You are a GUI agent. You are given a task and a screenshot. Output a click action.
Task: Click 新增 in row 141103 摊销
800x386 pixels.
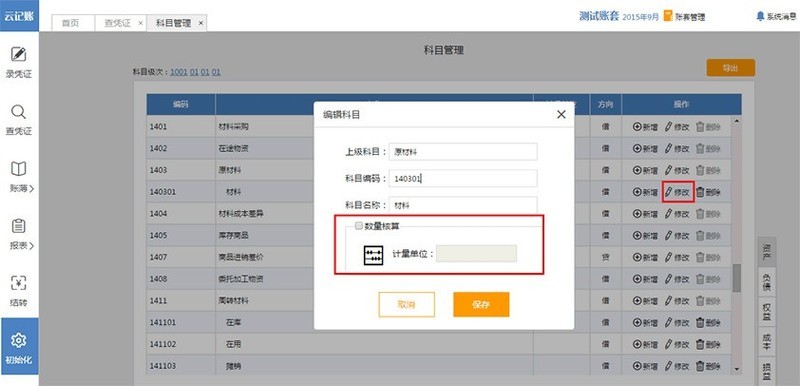coord(645,366)
